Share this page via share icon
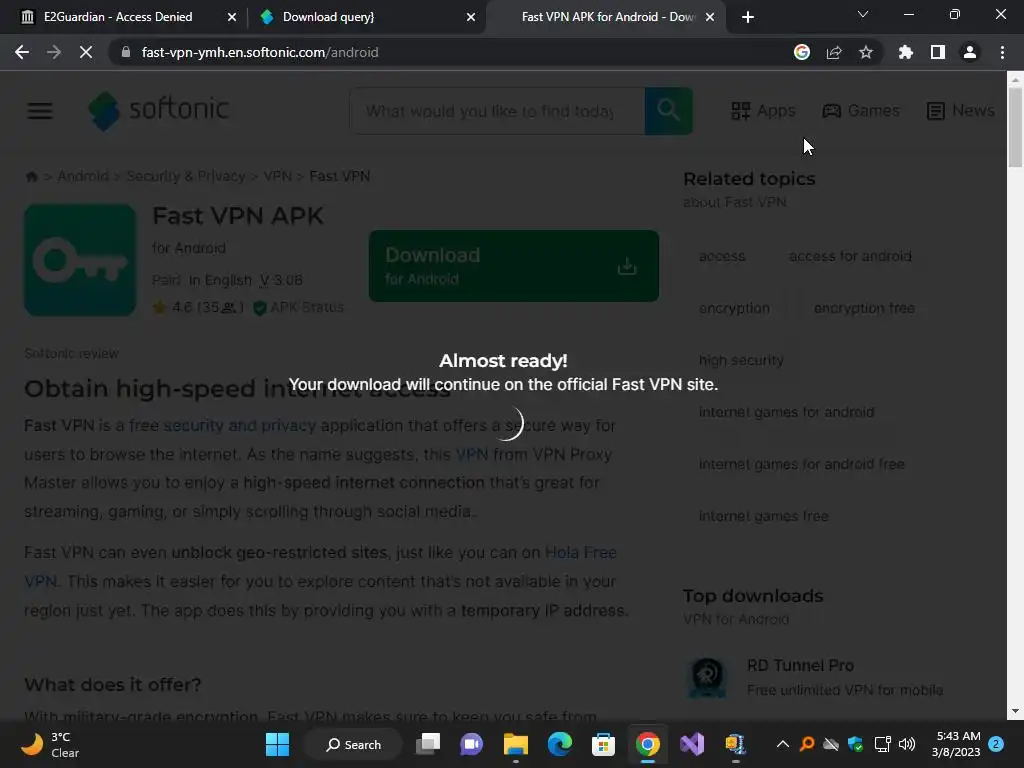The image size is (1024, 768). click(x=834, y=52)
